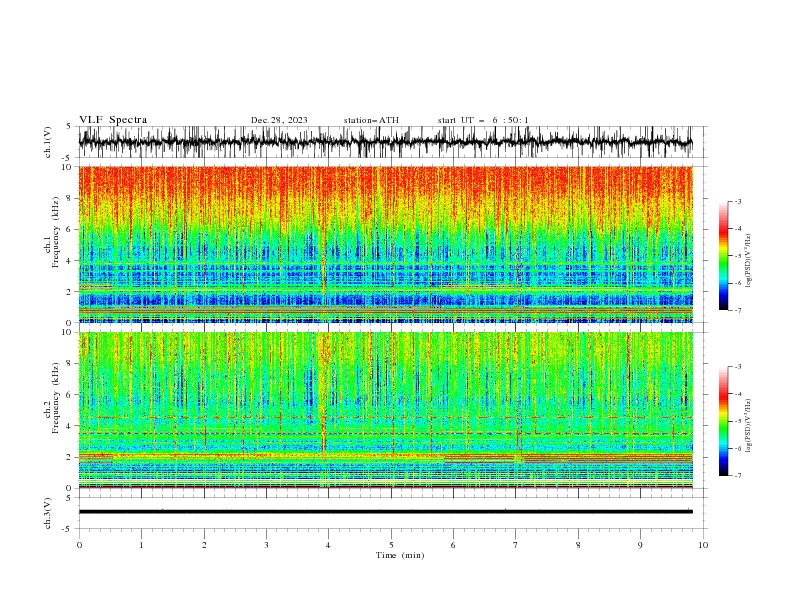Click the 'VLF Spectra' plot title
Image resolution: width=792 pixels, height=612 pixels.
tap(113, 120)
